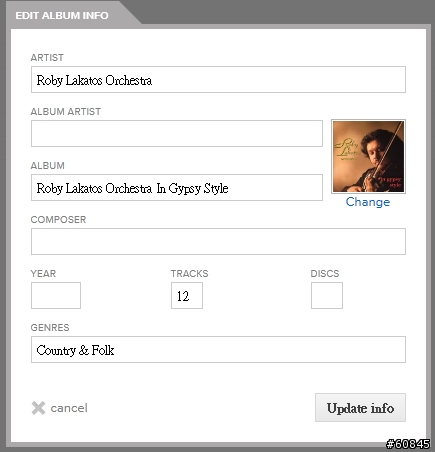Screen dimensions: 435x452
Task: Click the empty Year box
Action: point(56,296)
